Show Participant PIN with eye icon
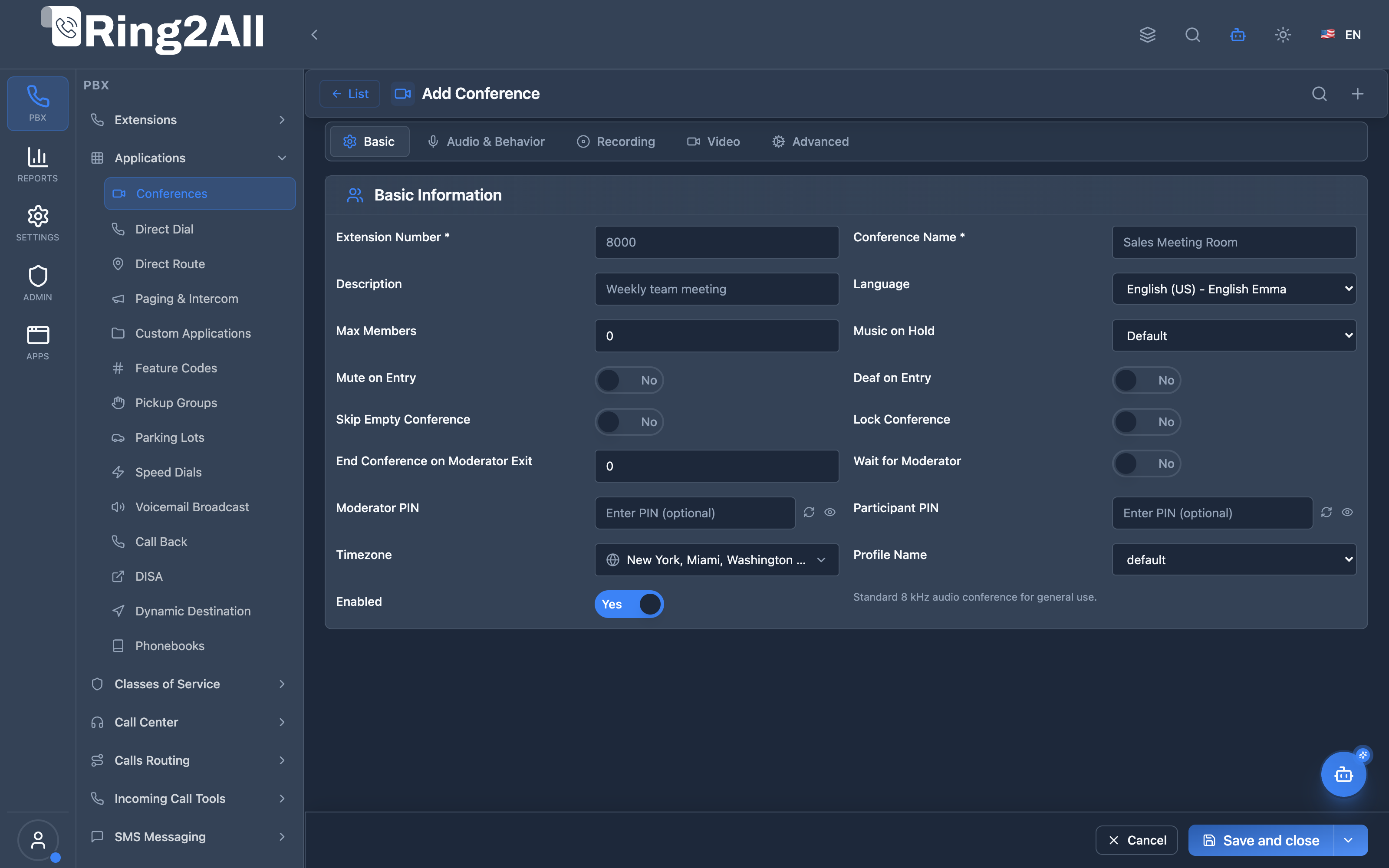Image resolution: width=1389 pixels, height=868 pixels. [x=1347, y=512]
